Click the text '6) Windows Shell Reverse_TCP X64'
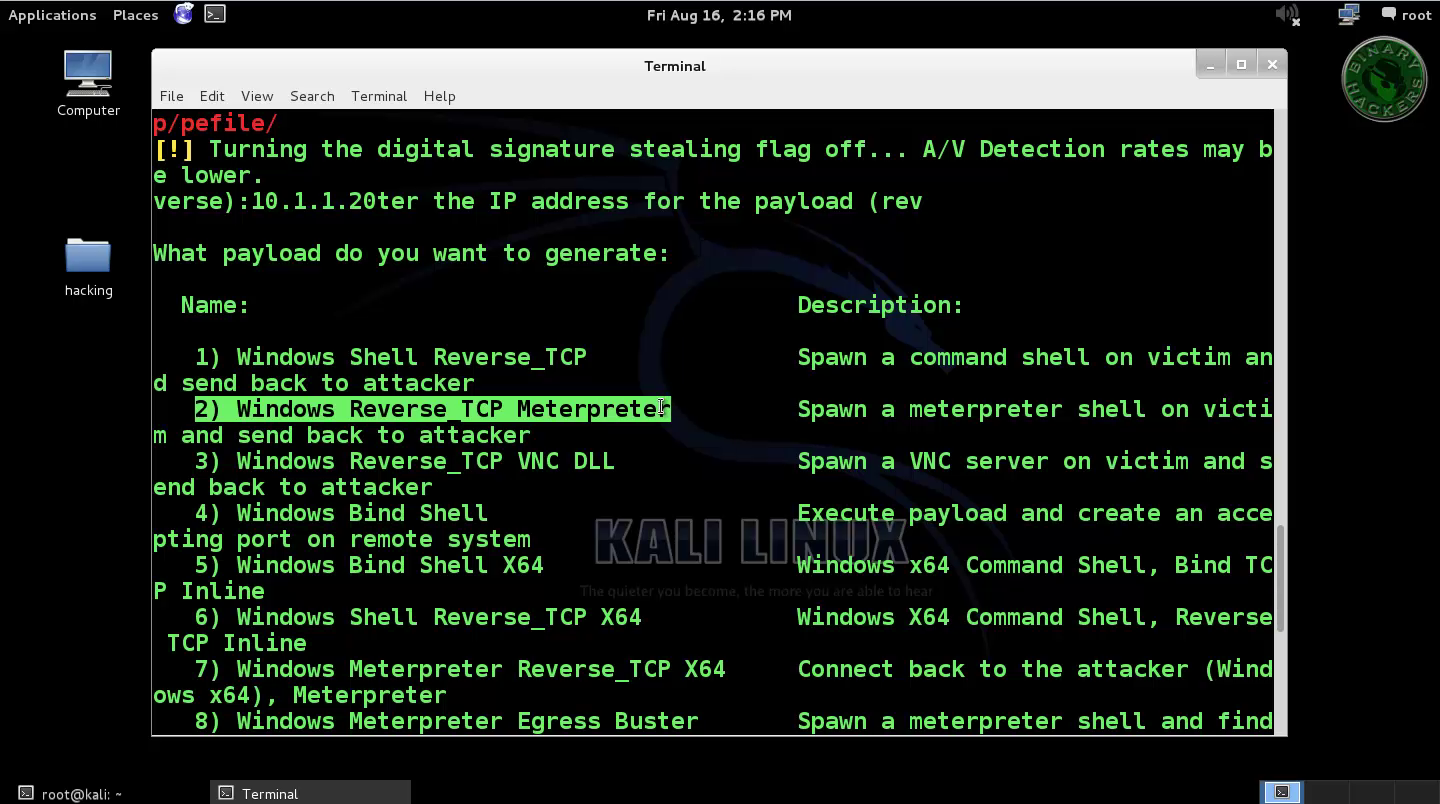Screen dimensions: 1440x804 [418, 617]
